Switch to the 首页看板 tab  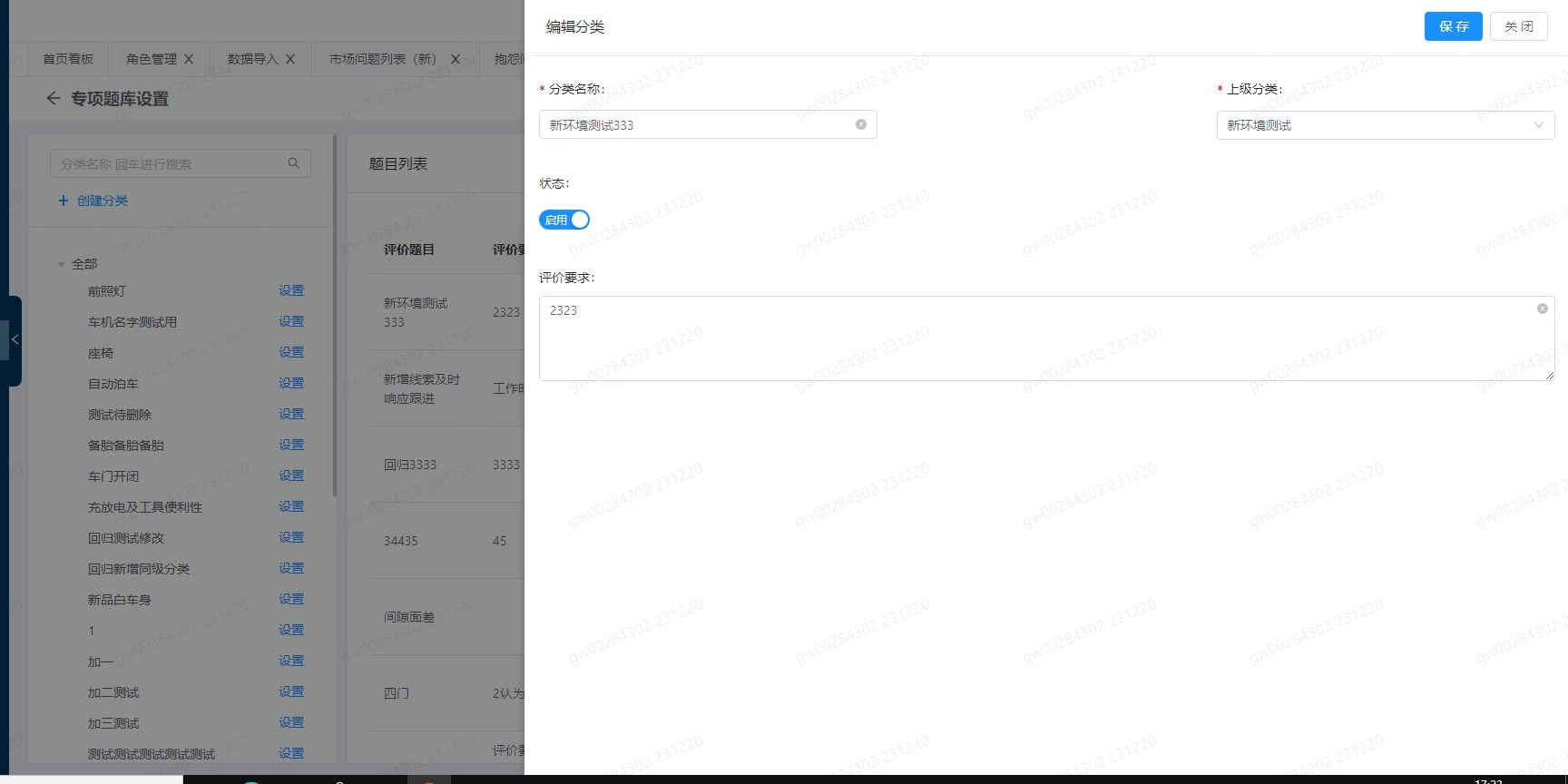68,59
